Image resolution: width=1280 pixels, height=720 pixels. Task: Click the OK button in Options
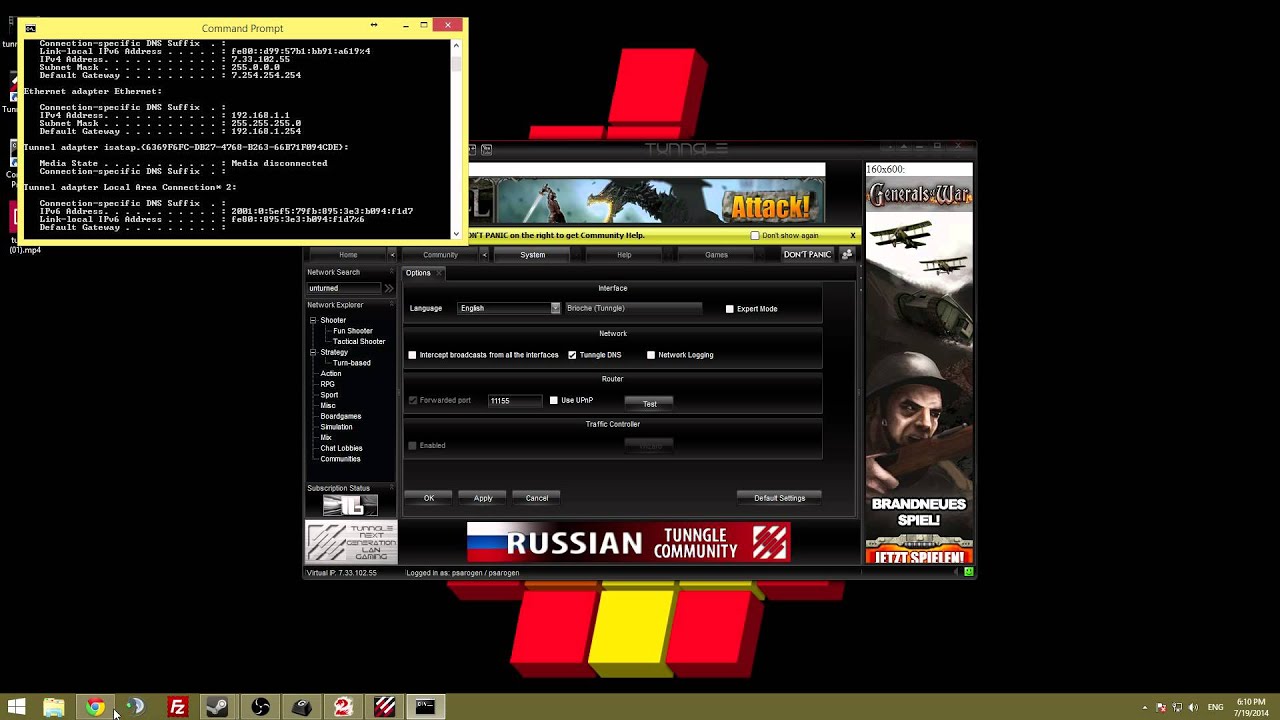[429, 498]
